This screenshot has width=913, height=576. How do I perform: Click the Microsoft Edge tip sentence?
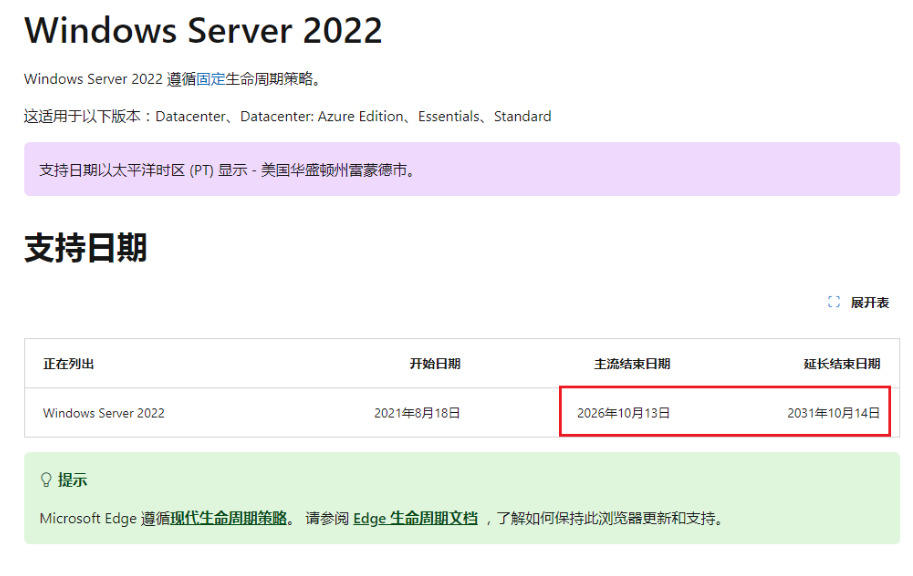point(383,518)
